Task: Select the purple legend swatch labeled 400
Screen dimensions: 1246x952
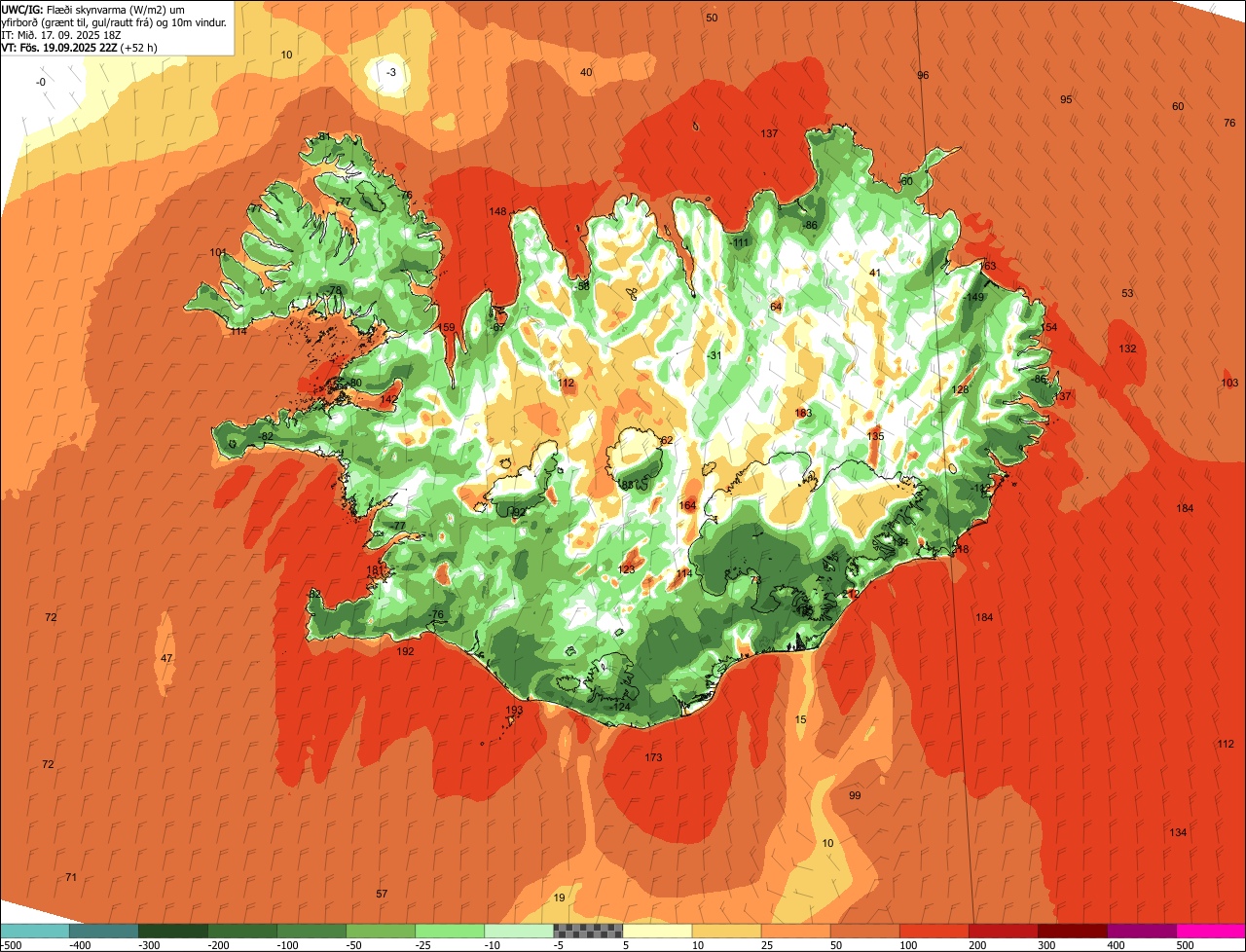Action: pos(1141,931)
